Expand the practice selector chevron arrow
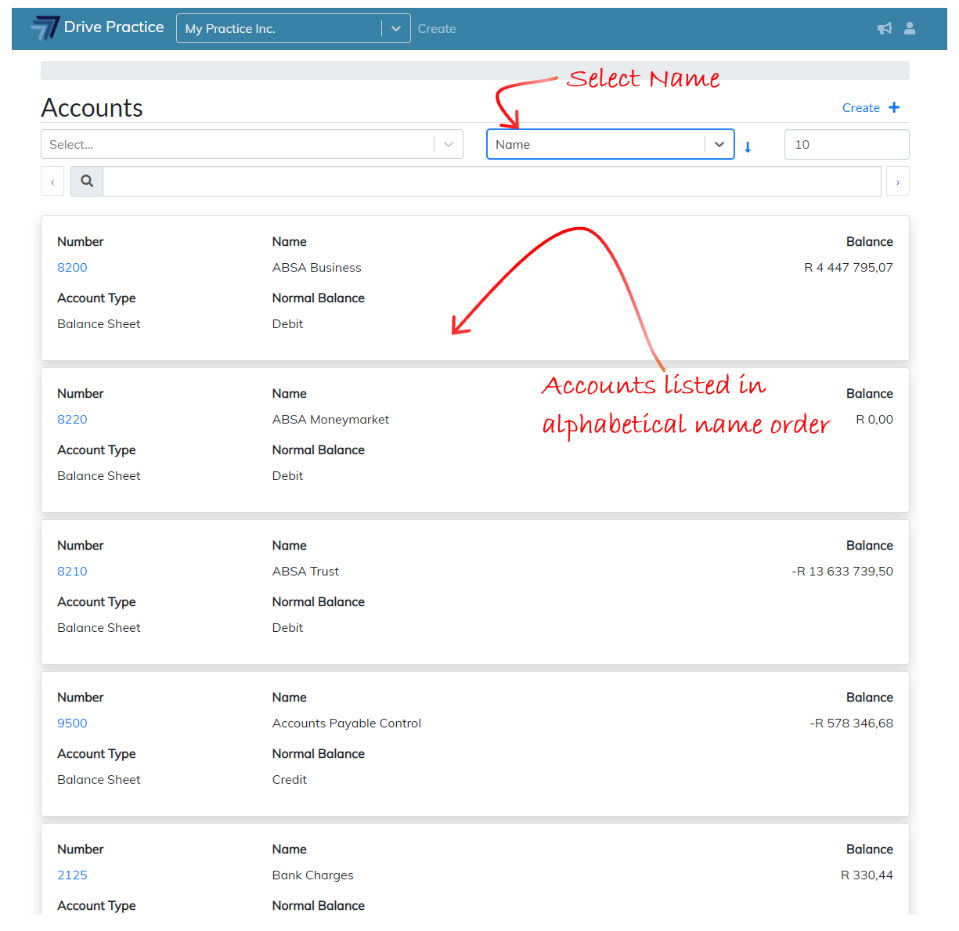This screenshot has height=931, width=959. (396, 29)
